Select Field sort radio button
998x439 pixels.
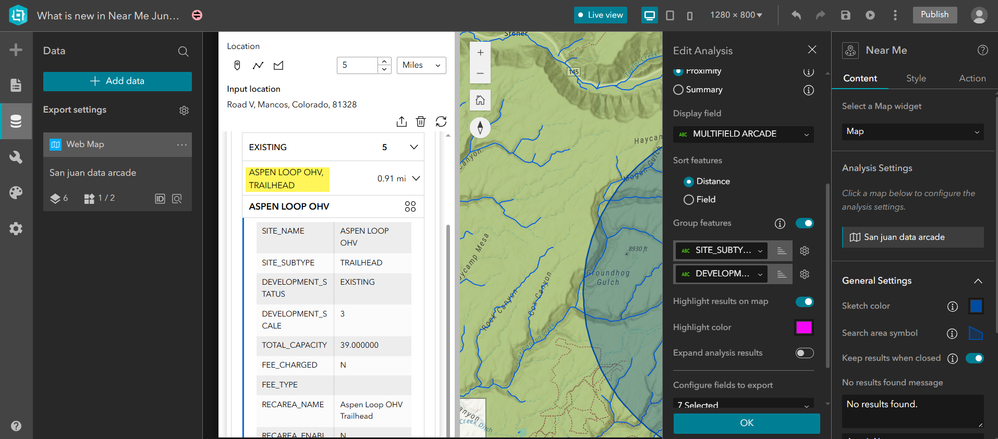click(688, 200)
